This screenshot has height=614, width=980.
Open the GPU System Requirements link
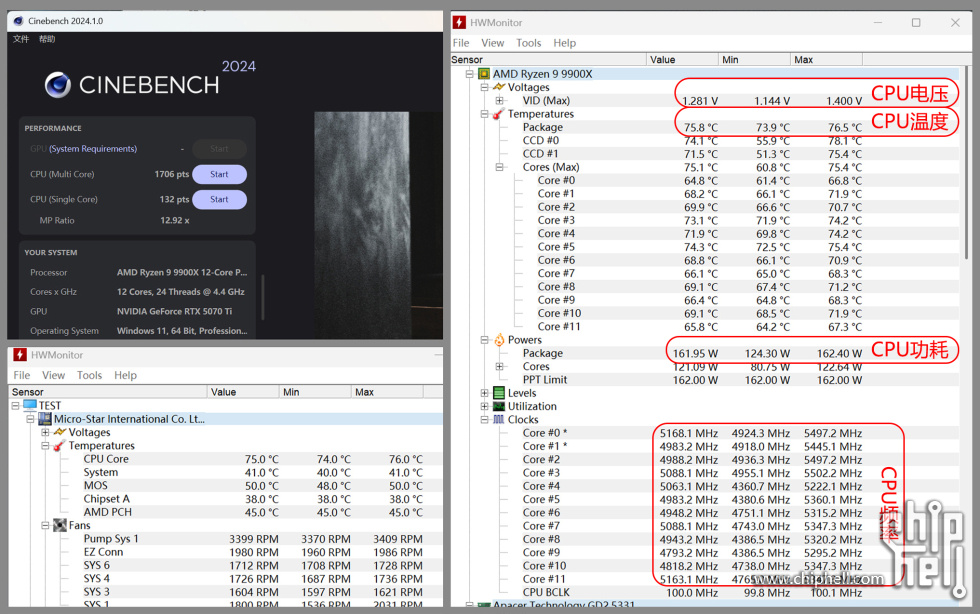(92, 149)
